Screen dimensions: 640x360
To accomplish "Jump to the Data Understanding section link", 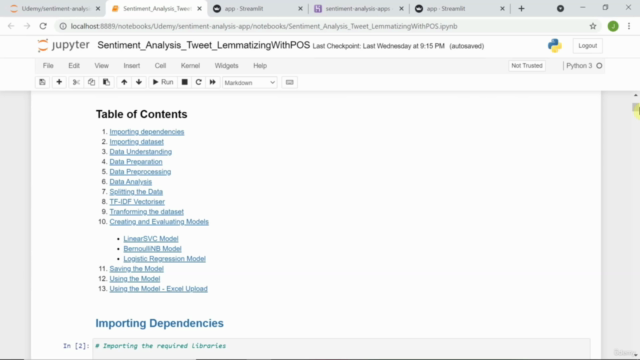I will 140,152.
